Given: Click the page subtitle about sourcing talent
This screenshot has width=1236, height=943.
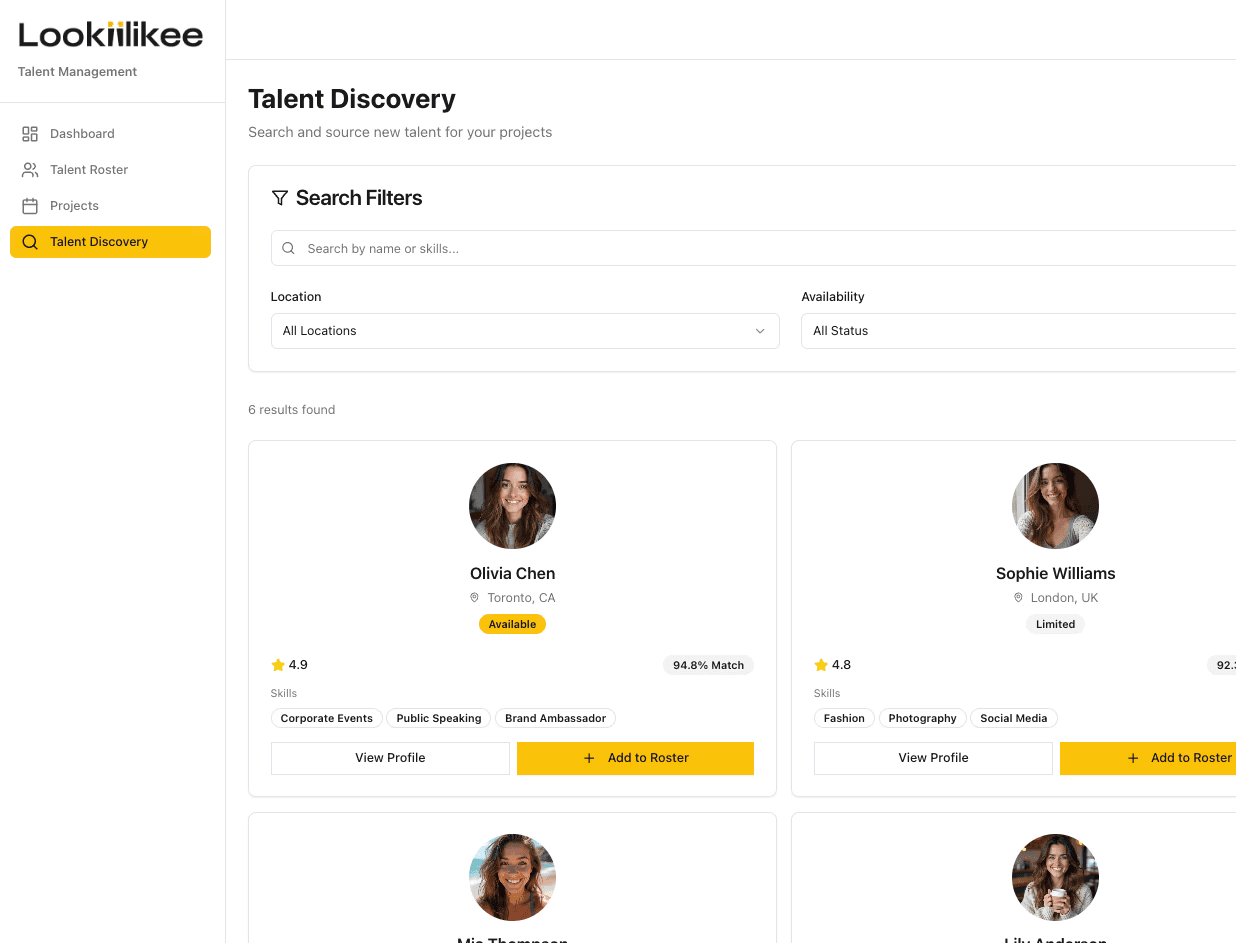Looking at the screenshot, I should [400, 132].
